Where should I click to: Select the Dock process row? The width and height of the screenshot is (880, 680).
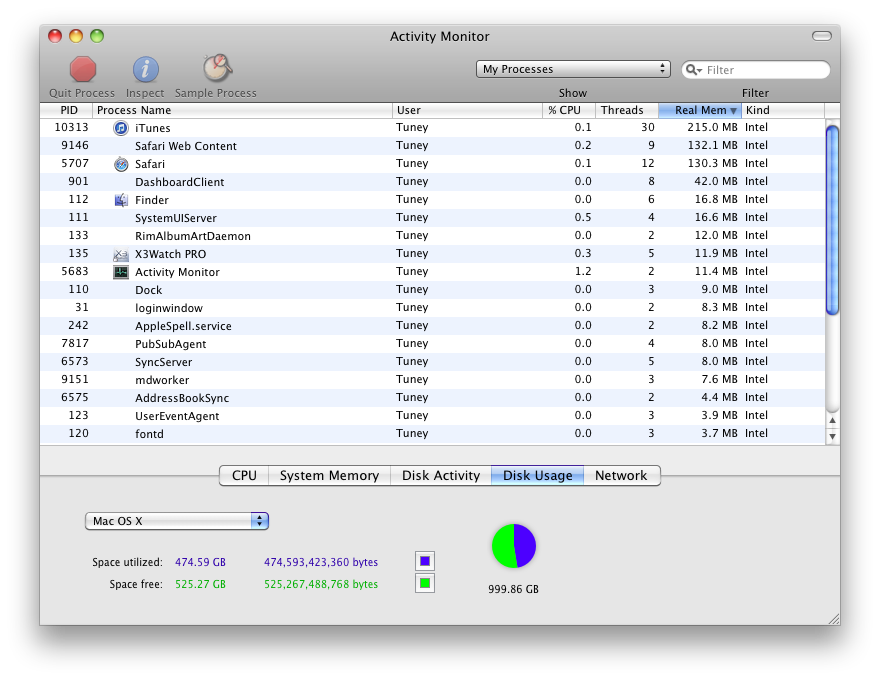432,290
